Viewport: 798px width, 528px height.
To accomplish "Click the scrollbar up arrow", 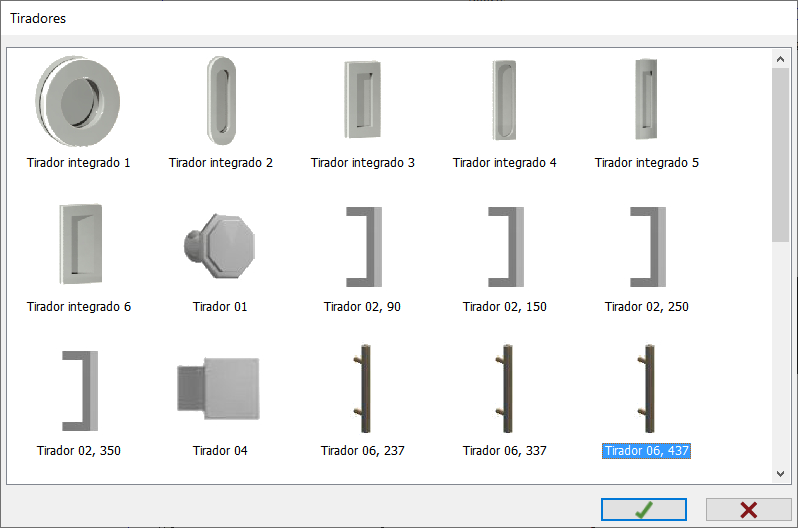I will [x=780, y=59].
